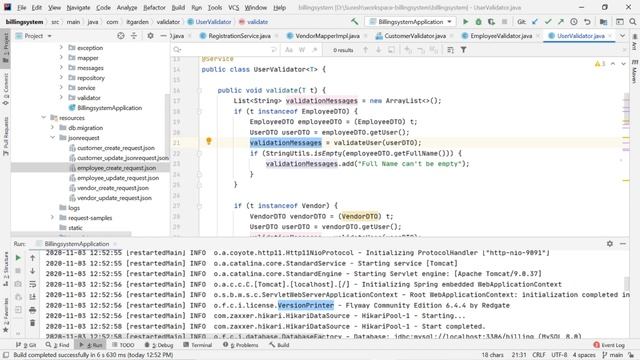Image resolution: width=640 pixels, height=360 pixels.
Task: Click the Run console vertical scrollbar
Action: click(x=627, y=283)
